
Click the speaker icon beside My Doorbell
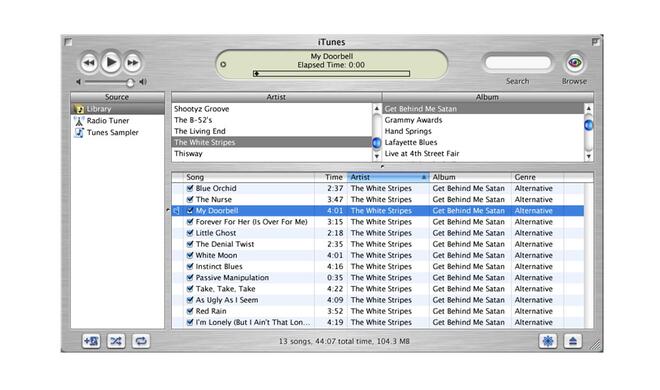pos(177,210)
